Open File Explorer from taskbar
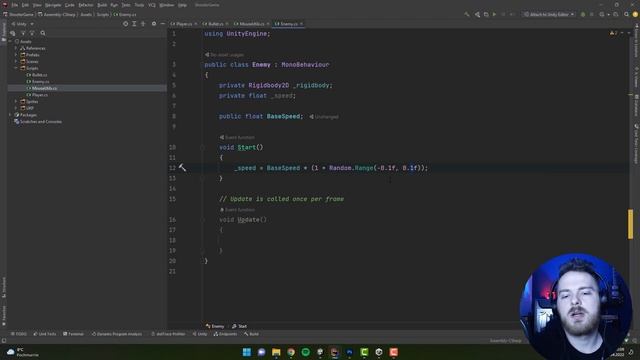This screenshot has width=640, height=360. (276, 352)
